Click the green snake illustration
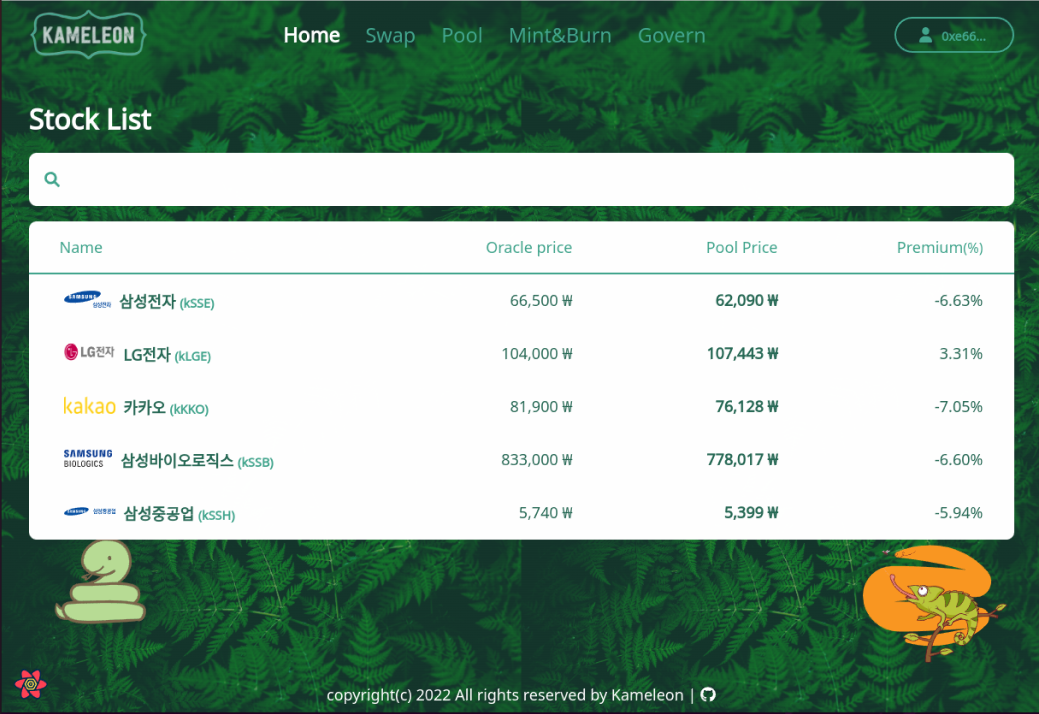Image resolution: width=1039 pixels, height=714 pixels. (x=100, y=582)
